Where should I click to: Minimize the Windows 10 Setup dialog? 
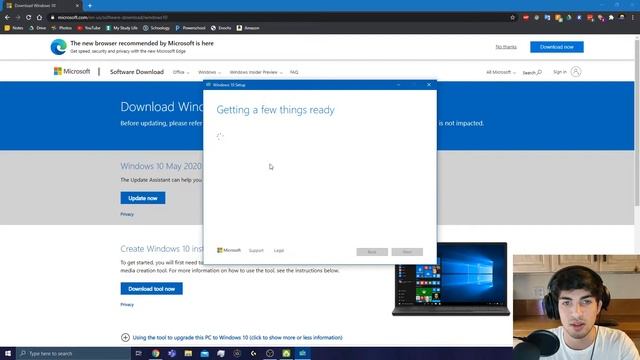(398, 85)
